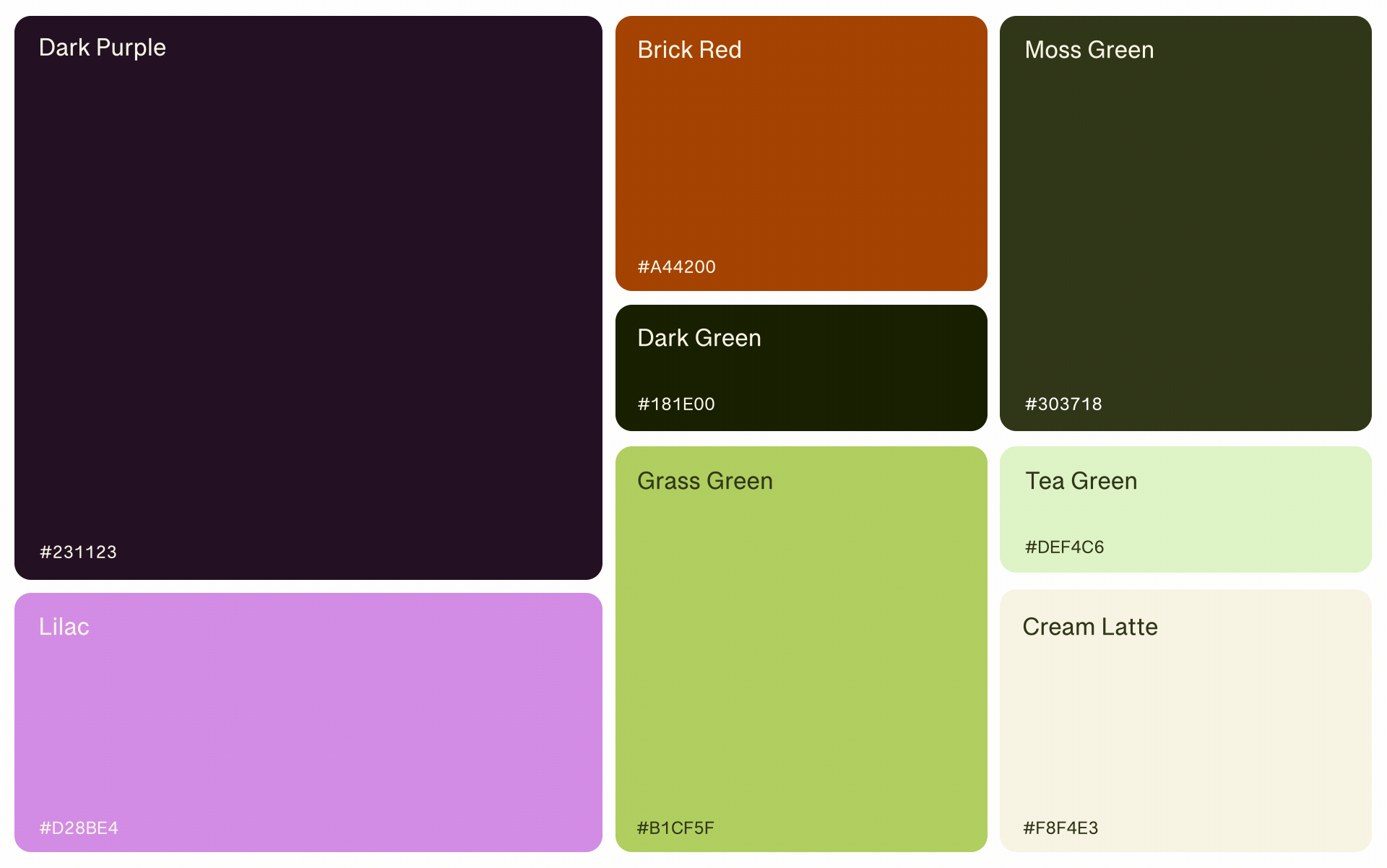Select the #B1CF5F hex code
This screenshot has width=1387, height=868.
pos(675,828)
